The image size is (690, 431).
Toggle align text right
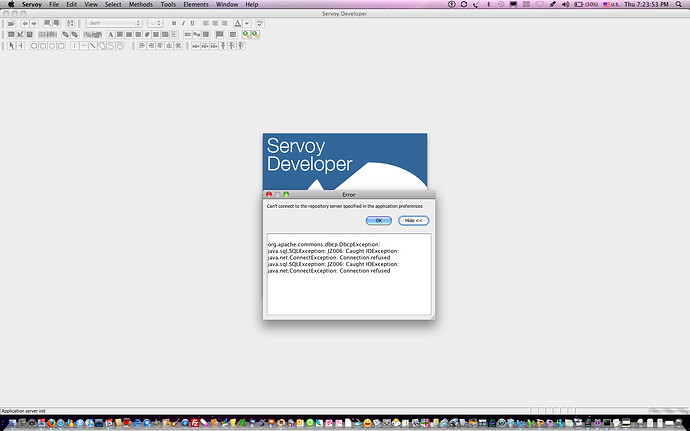224,23
